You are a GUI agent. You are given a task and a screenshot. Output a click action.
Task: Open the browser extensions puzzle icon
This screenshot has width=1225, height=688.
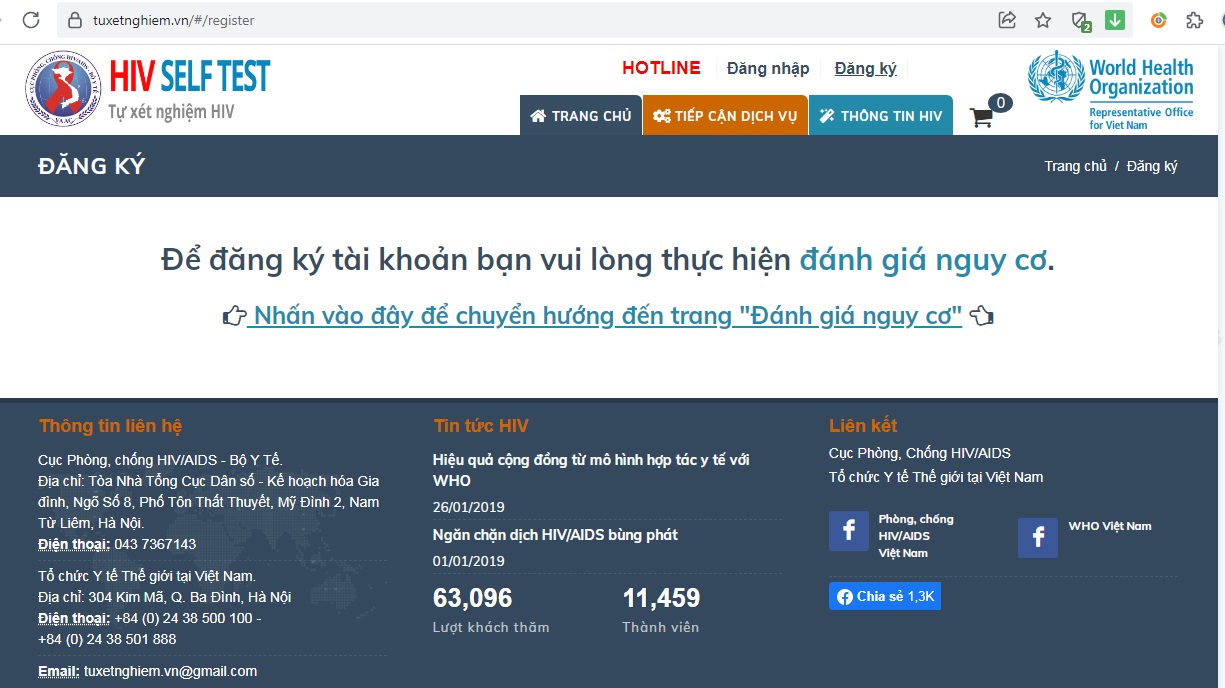tap(1194, 20)
